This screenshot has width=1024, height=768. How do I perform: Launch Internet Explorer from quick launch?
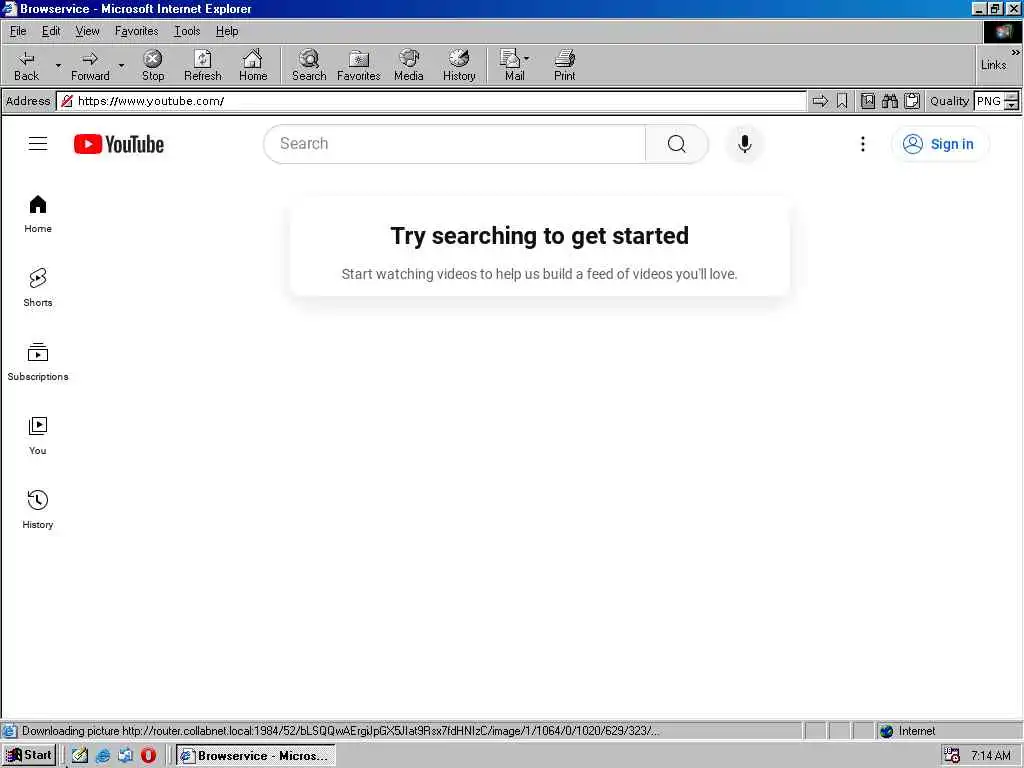tap(103, 756)
